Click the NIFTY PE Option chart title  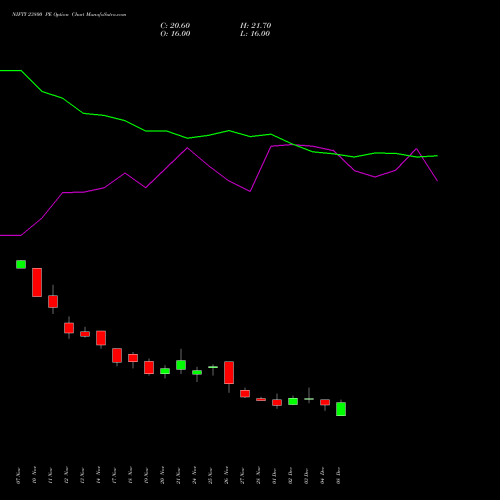click(x=69, y=15)
